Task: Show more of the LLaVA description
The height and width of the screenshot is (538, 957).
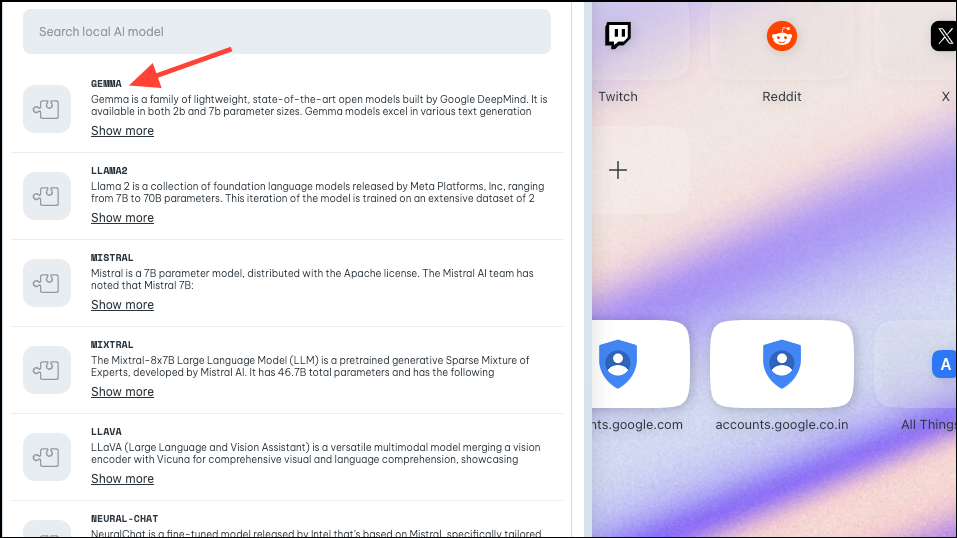Action: click(122, 479)
